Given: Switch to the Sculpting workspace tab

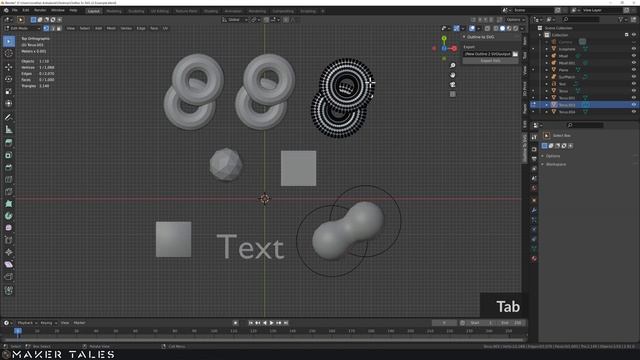Looking at the screenshot, I should [x=136, y=11].
